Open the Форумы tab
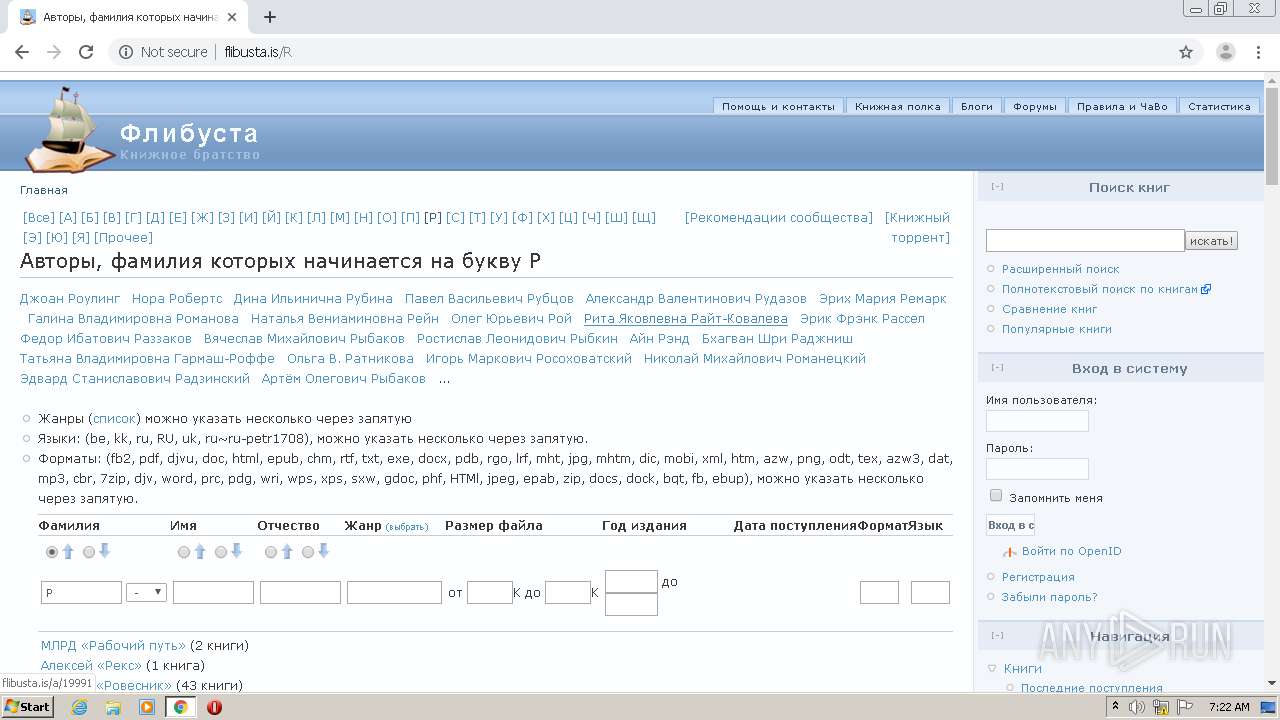 pos(1035,106)
